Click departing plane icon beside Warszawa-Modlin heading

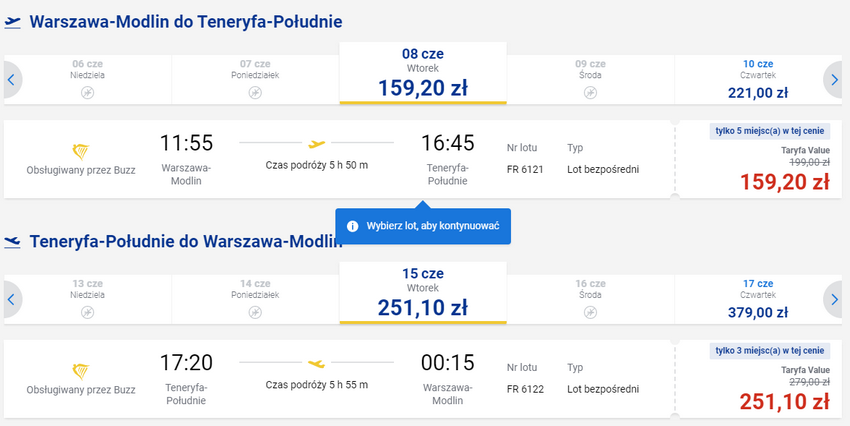[x=12, y=22]
